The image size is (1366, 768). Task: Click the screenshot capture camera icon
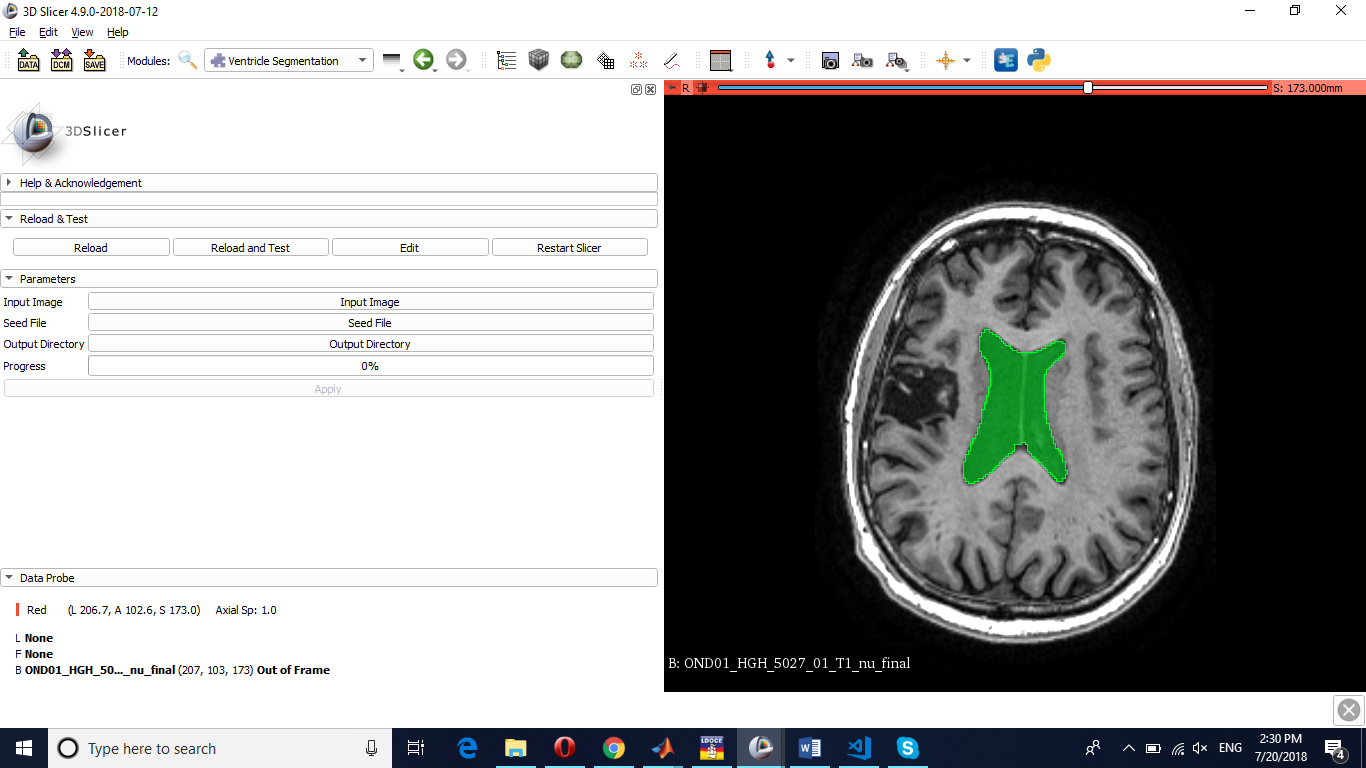pos(830,61)
